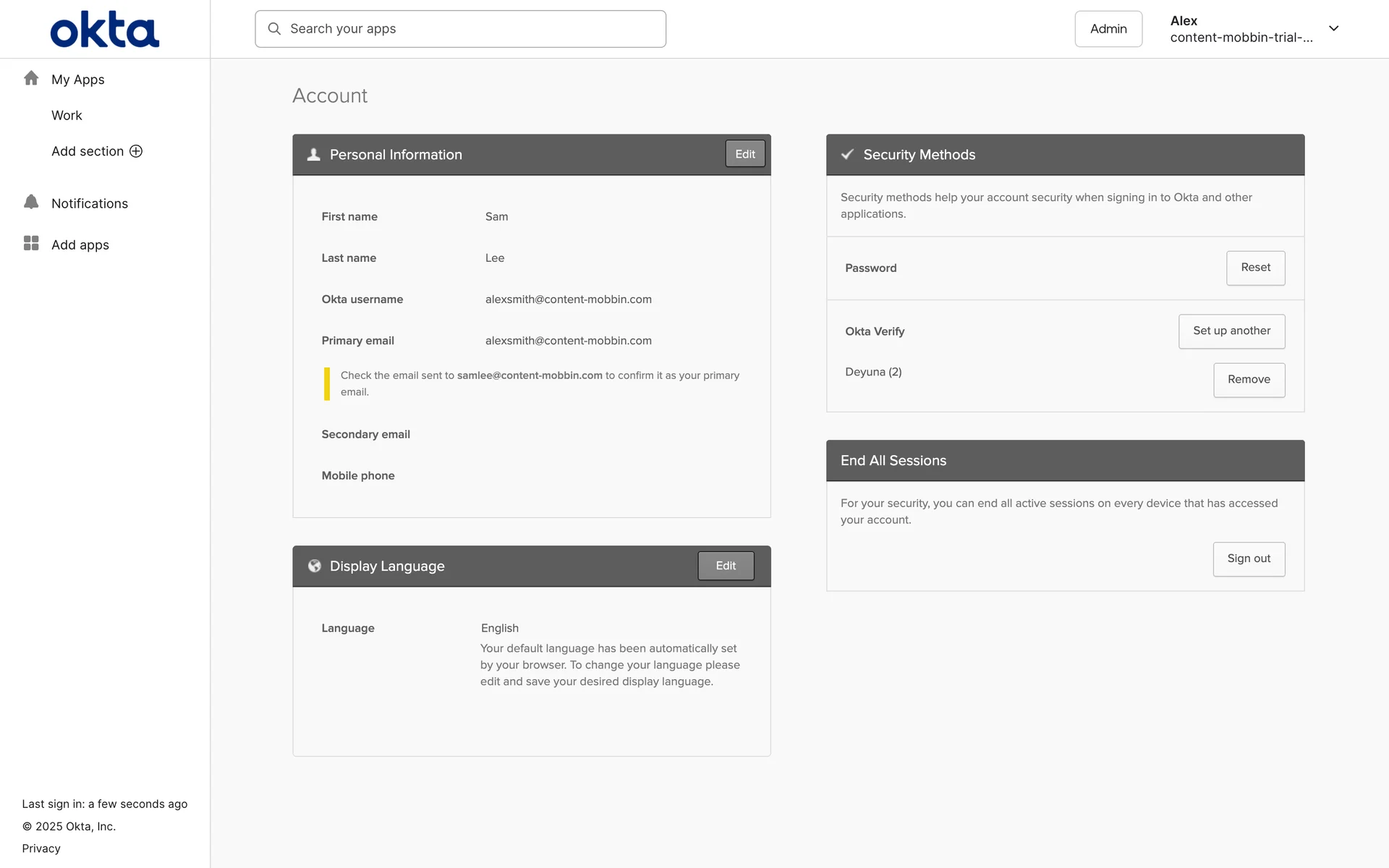
Task: Open the Work section in sidebar
Action: 67,116
